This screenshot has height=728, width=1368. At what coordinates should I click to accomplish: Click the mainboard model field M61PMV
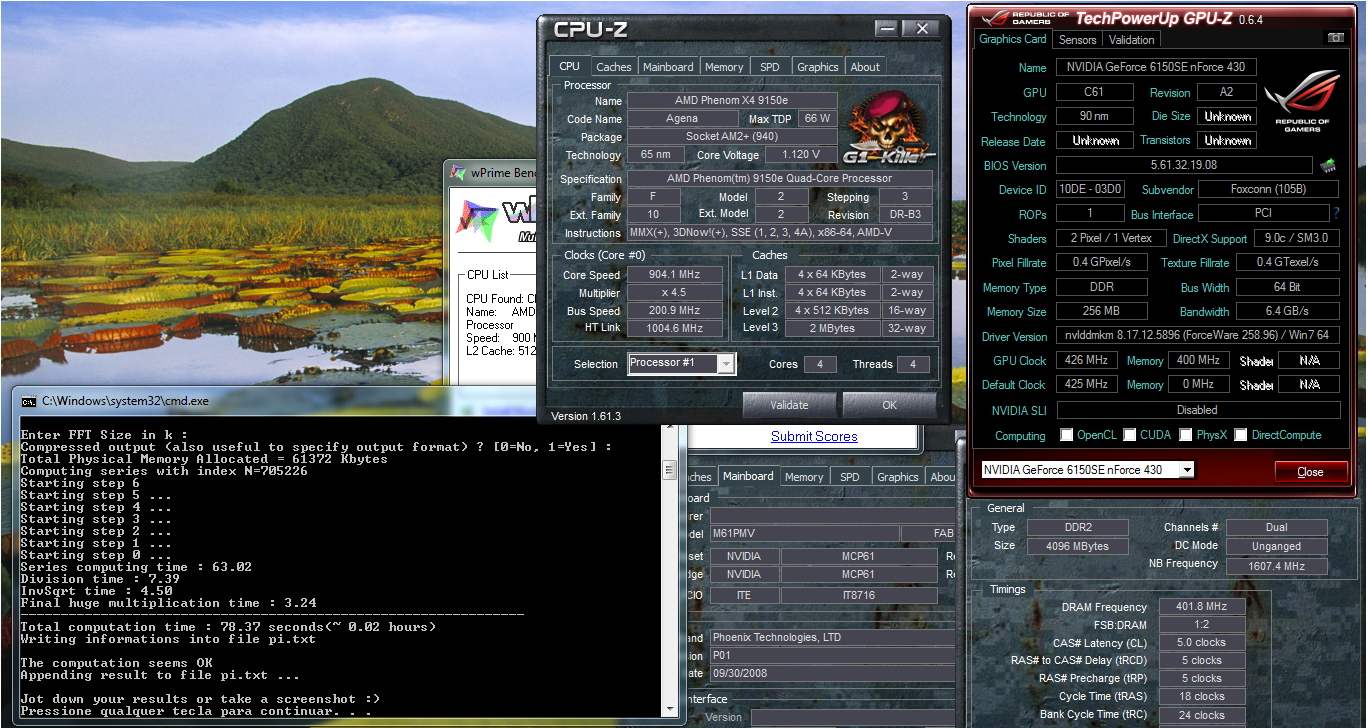803,534
